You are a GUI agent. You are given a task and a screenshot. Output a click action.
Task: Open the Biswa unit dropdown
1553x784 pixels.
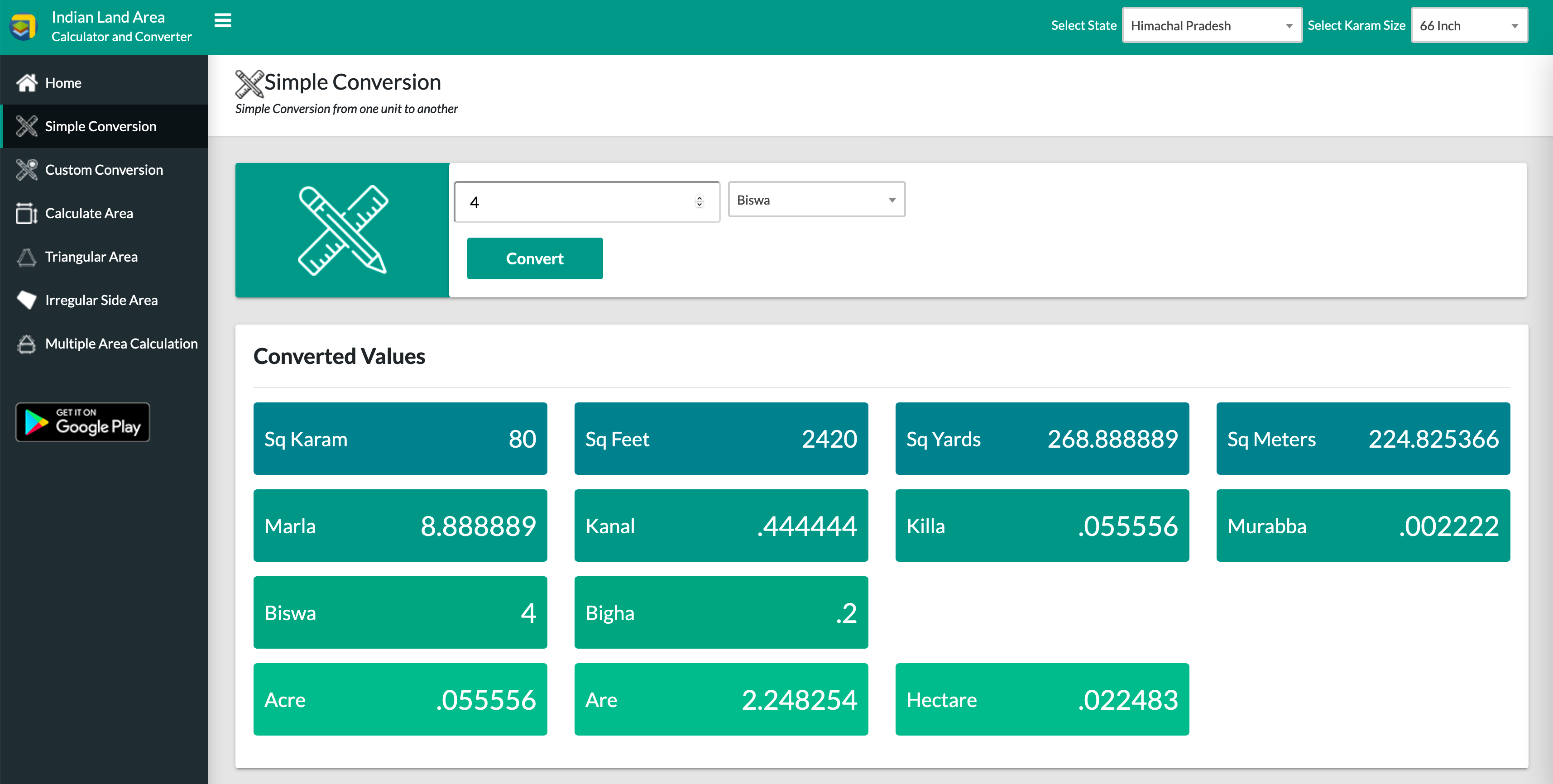pos(816,200)
